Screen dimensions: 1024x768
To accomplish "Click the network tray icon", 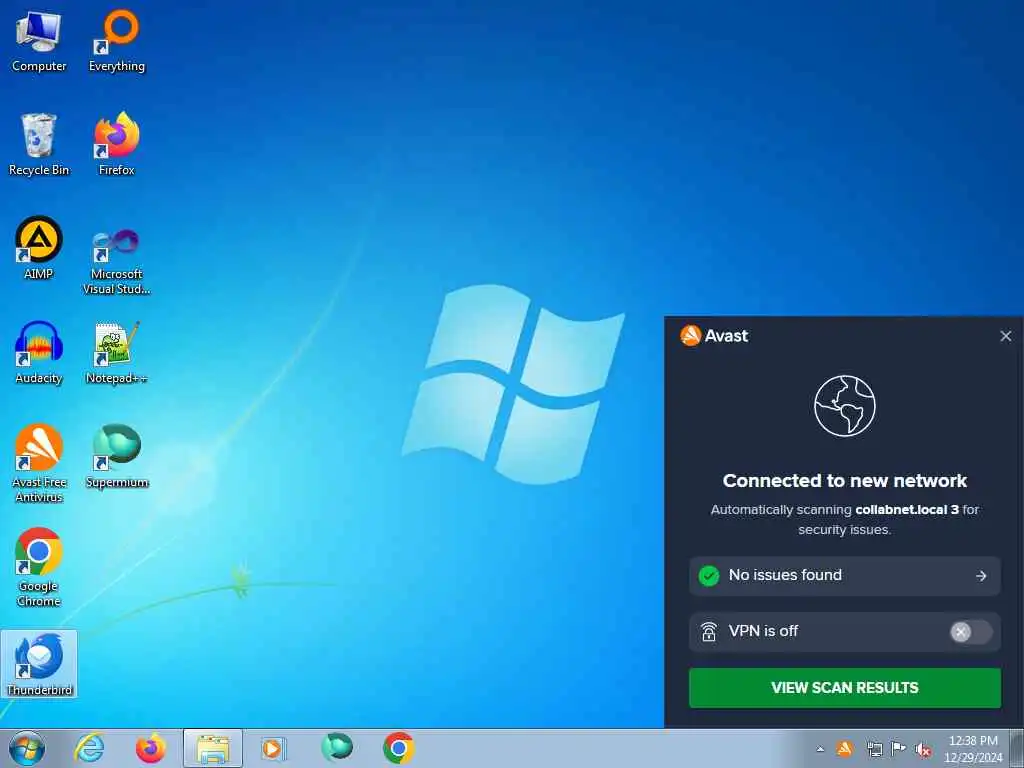I will click(874, 749).
